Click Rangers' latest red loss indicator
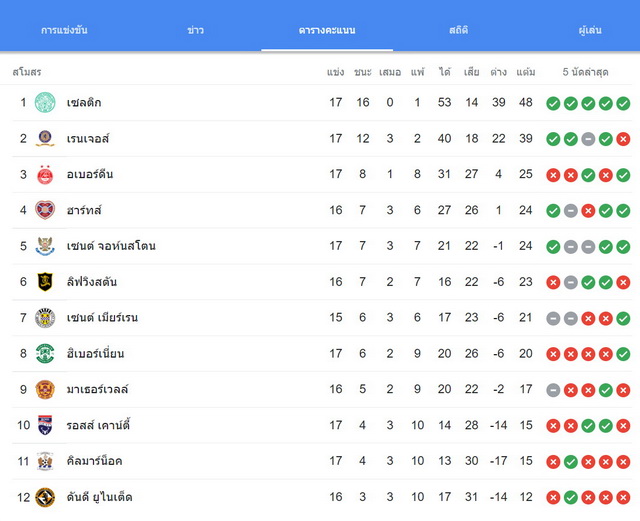 pyautogui.click(x=623, y=139)
